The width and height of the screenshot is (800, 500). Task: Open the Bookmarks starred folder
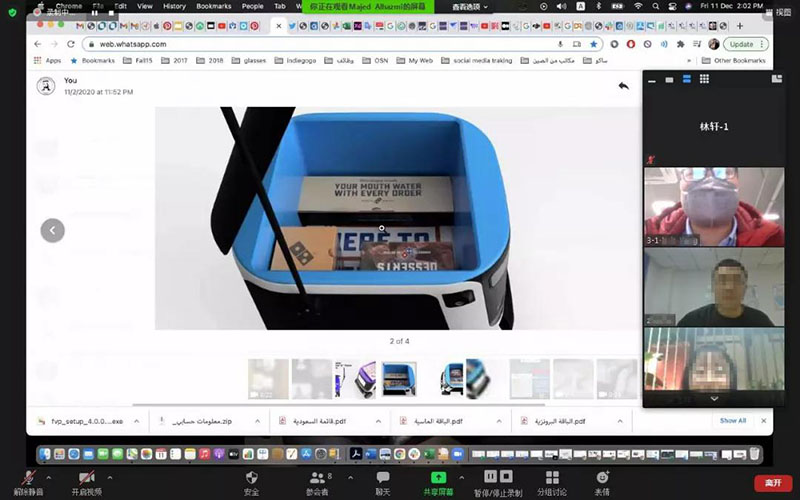tap(92, 60)
